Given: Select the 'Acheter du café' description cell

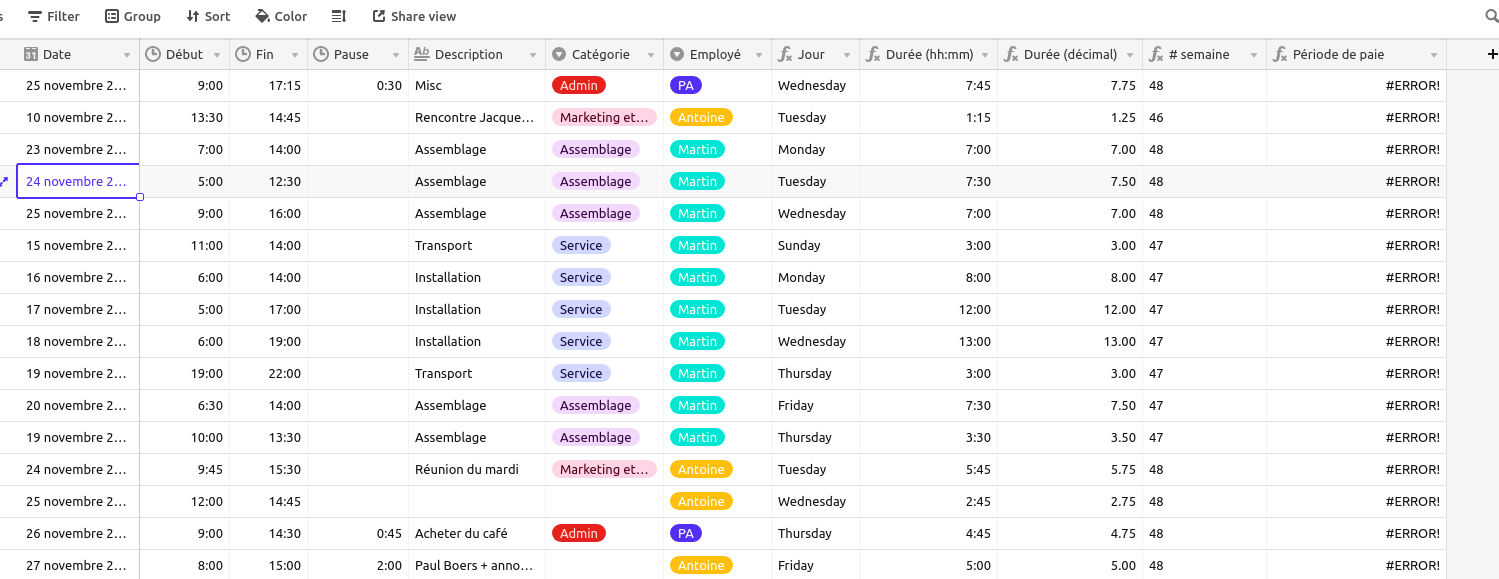Looking at the screenshot, I should [x=477, y=534].
